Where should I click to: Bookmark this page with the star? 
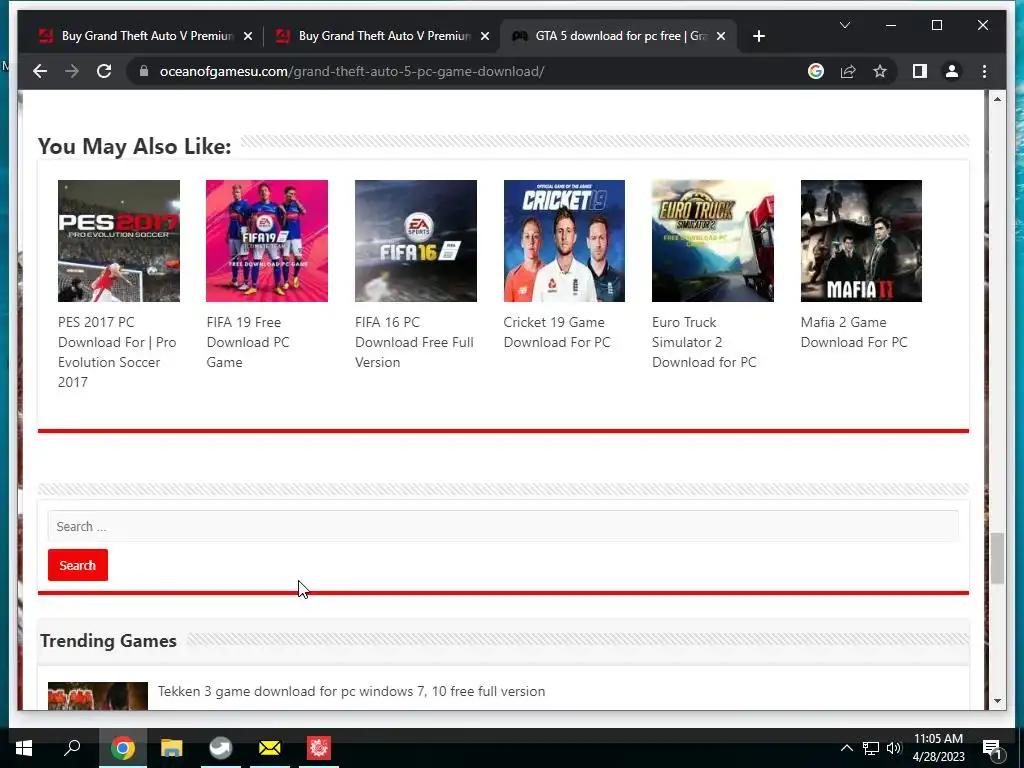[x=880, y=71]
